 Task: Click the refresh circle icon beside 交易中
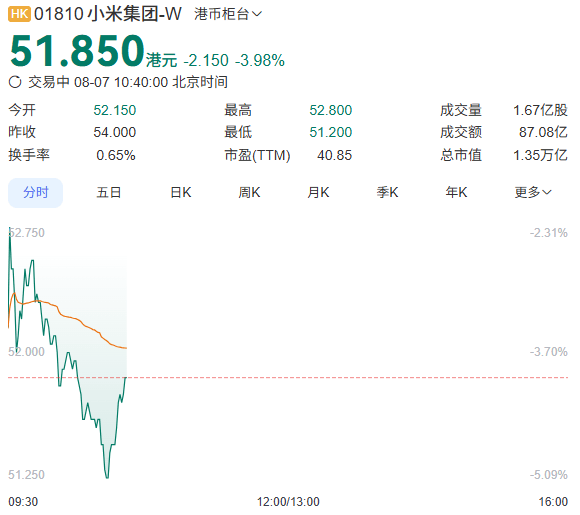15,82
